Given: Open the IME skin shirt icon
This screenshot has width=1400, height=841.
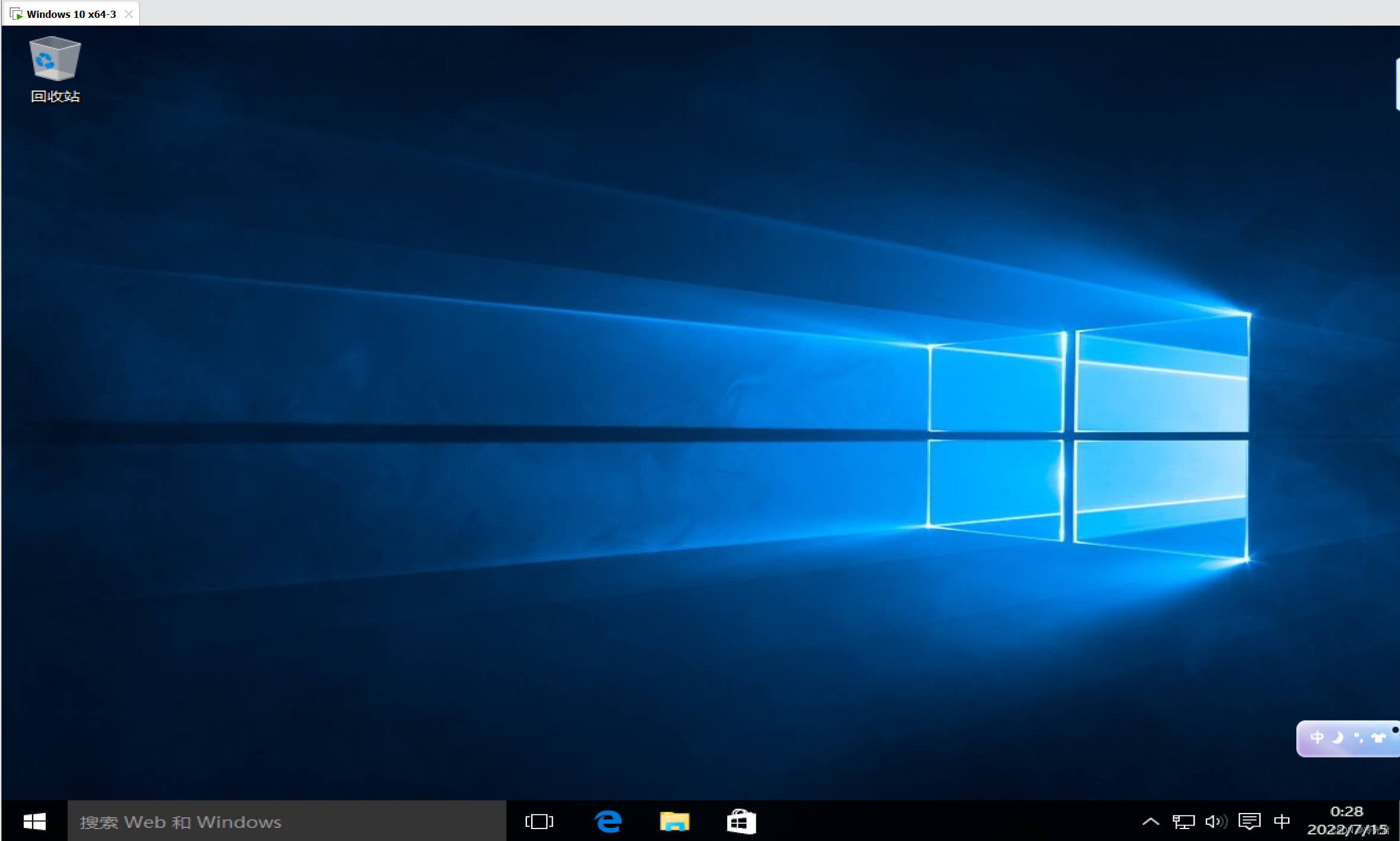Looking at the screenshot, I should point(1378,738).
